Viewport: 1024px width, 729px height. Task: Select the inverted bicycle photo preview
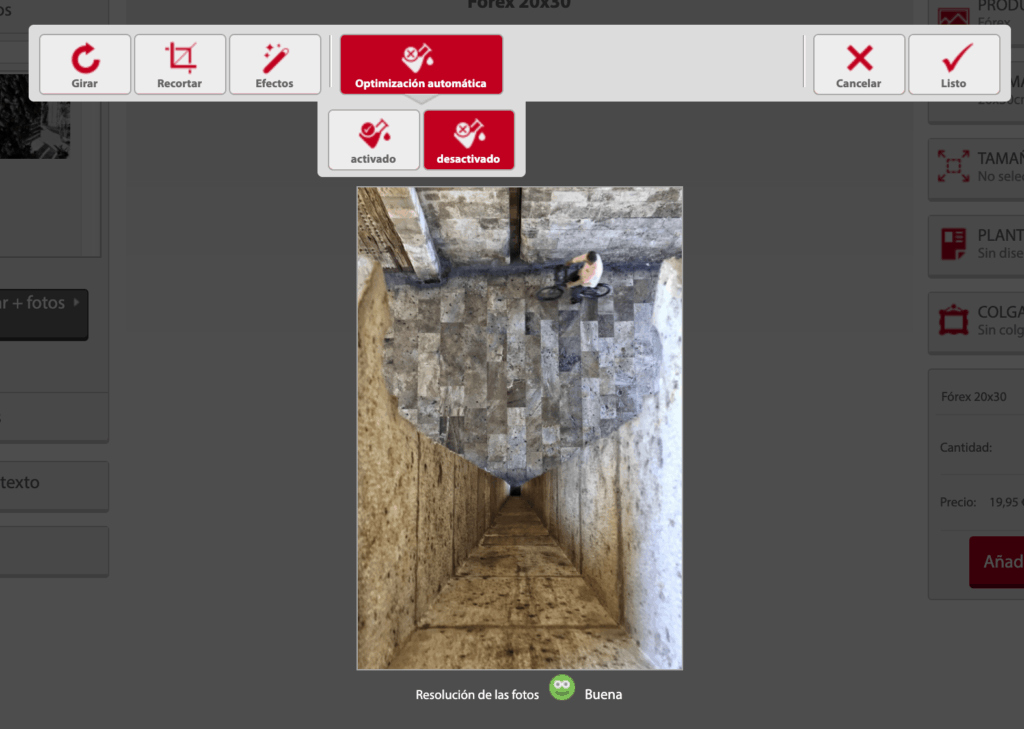(520, 428)
